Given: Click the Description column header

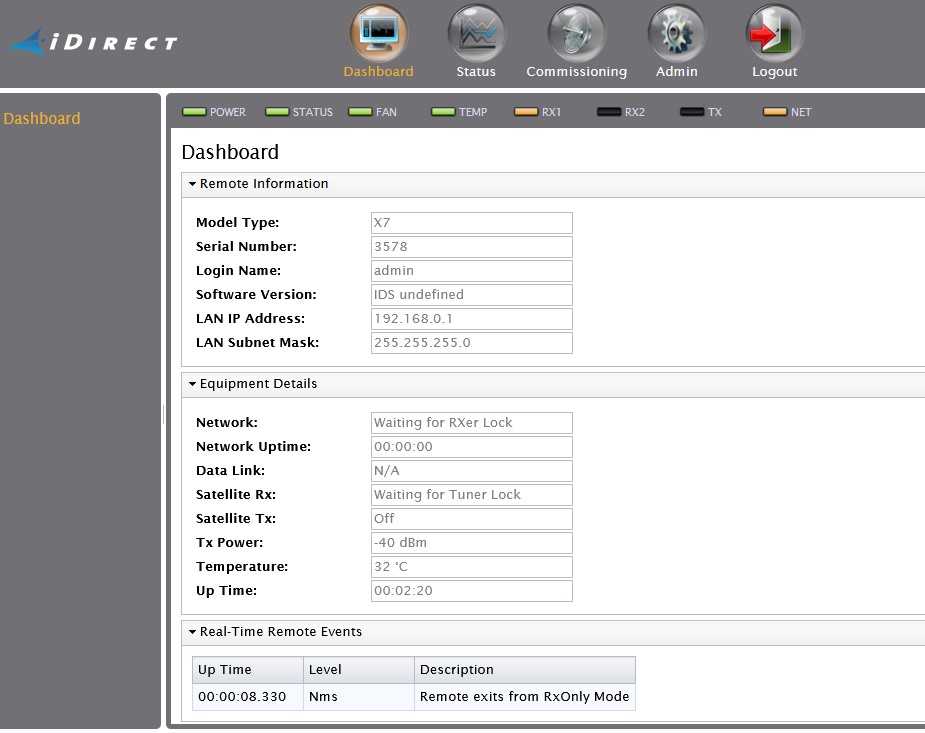Looking at the screenshot, I should click(525, 670).
